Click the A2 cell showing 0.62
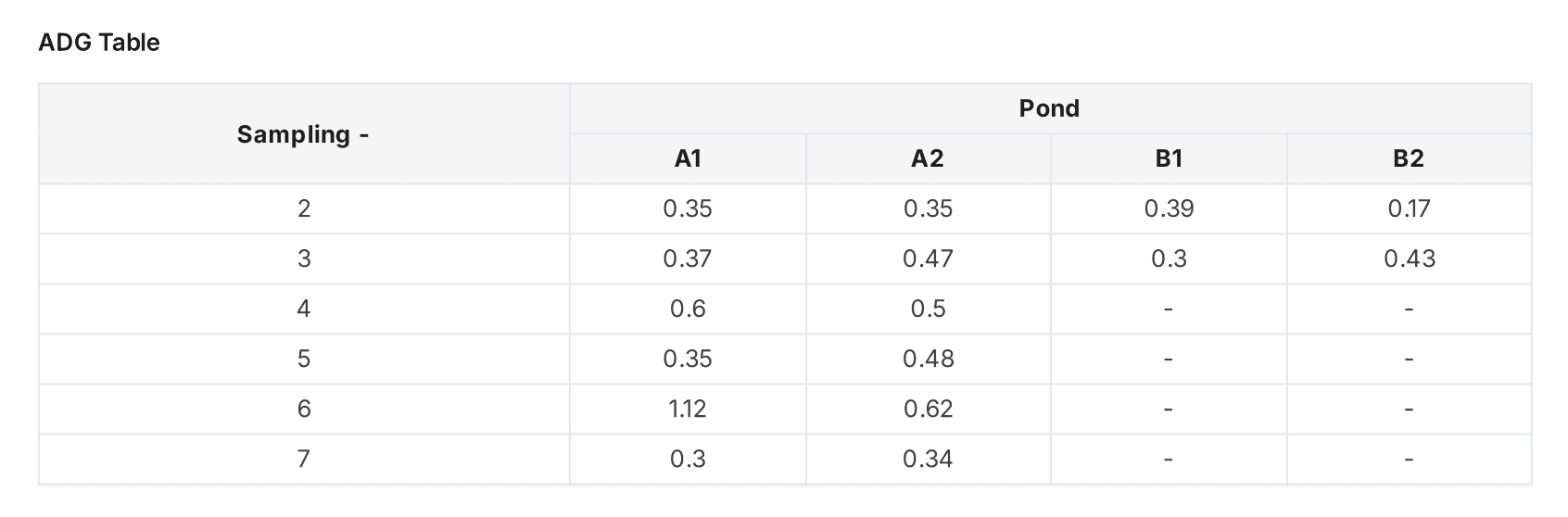1568x517 pixels. click(x=928, y=409)
